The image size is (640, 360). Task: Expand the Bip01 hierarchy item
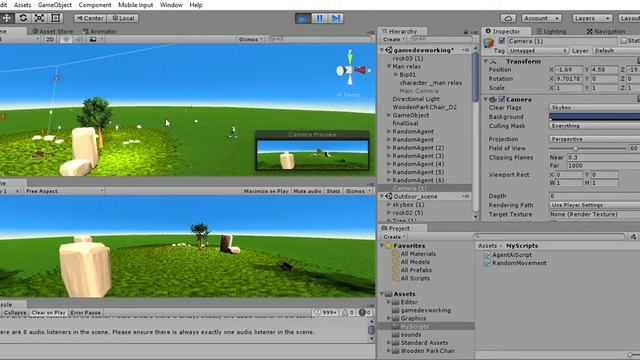(x=396, y=75)
